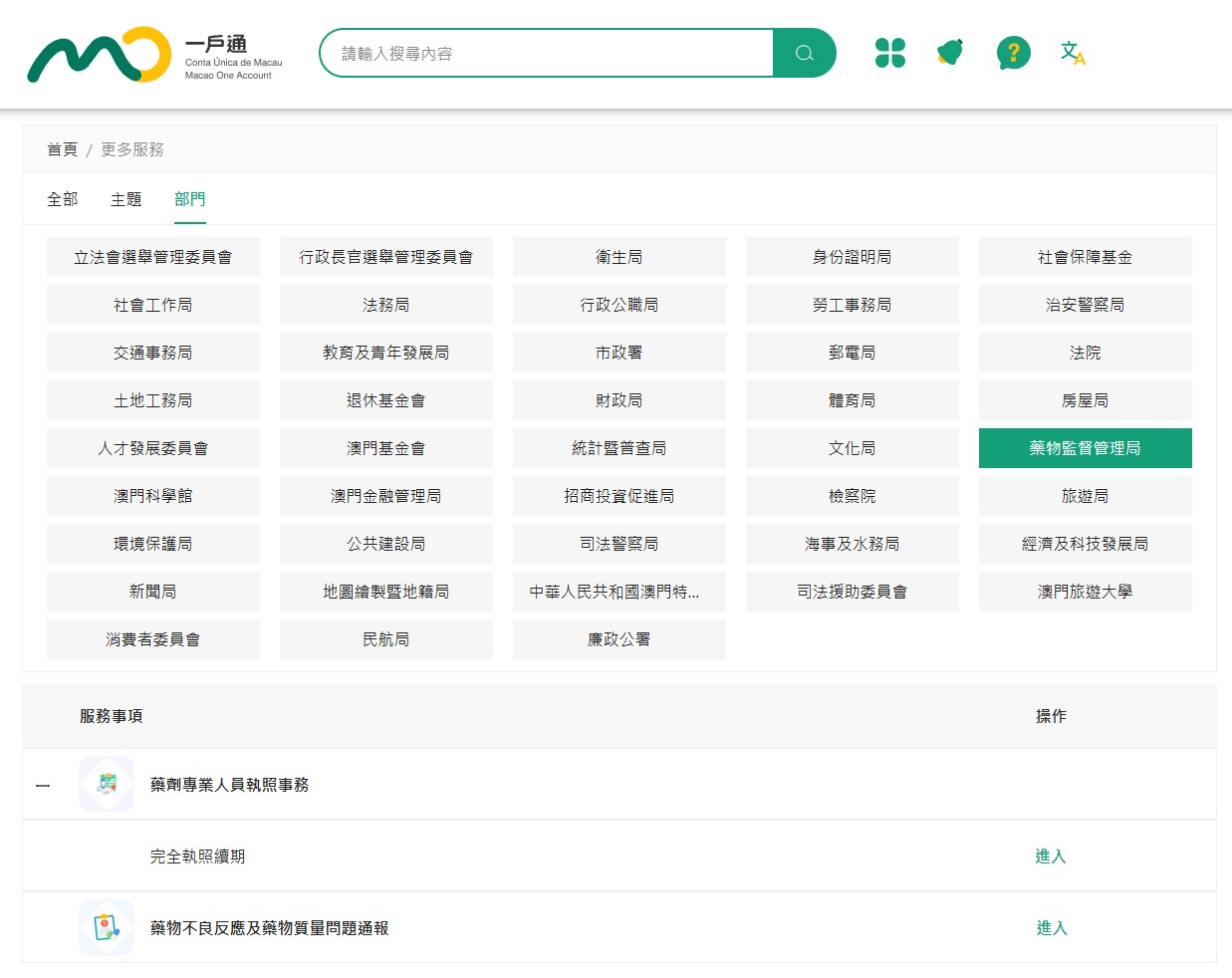Select the 澳門金融管理局 department
The width and height of the screenshot is (1232, 978).
coord(385,496)
